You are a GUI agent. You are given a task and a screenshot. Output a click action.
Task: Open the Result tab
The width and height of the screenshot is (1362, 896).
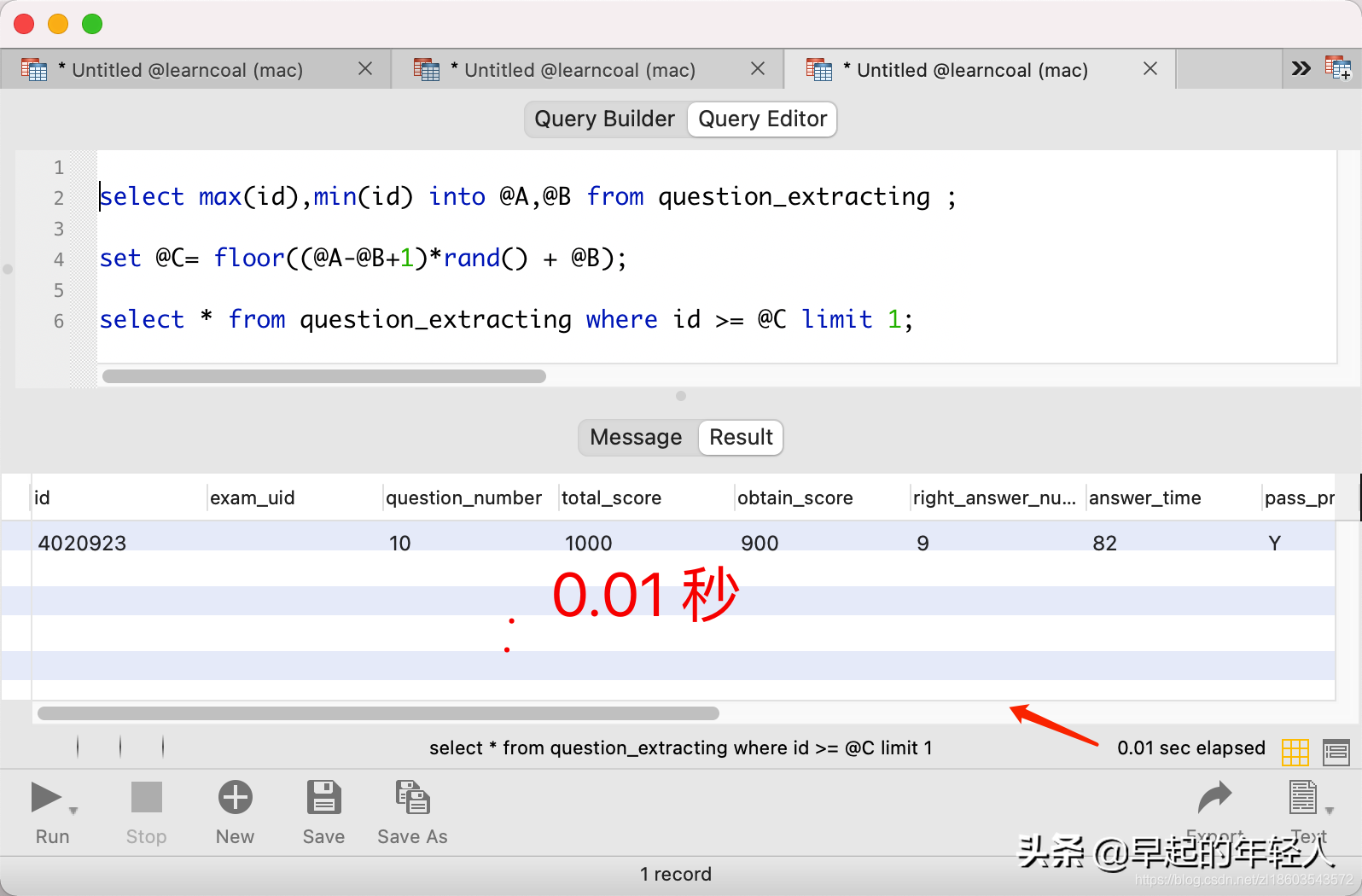[741, 437]
